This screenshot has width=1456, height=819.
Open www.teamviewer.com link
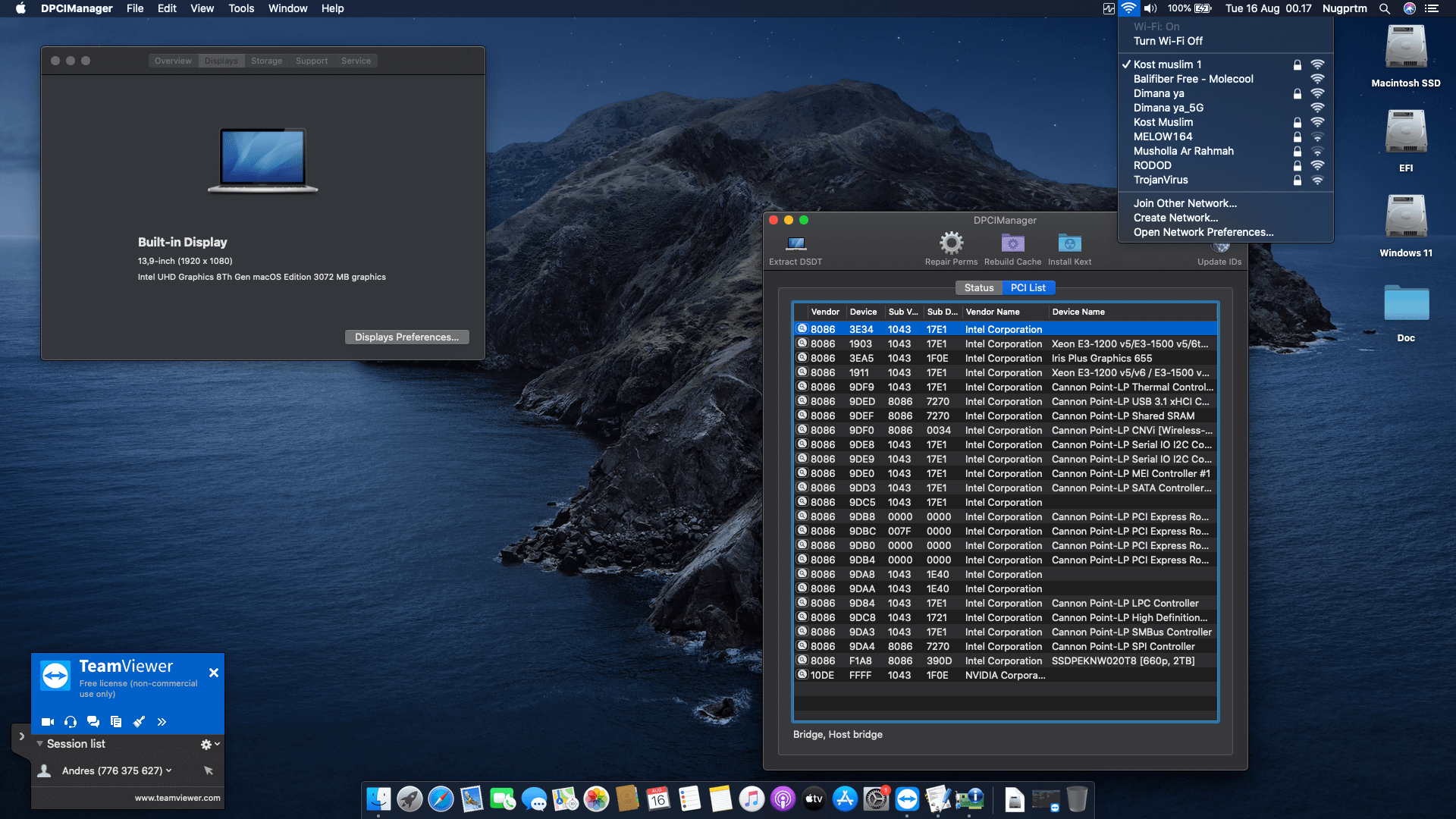tap(177, 798)
